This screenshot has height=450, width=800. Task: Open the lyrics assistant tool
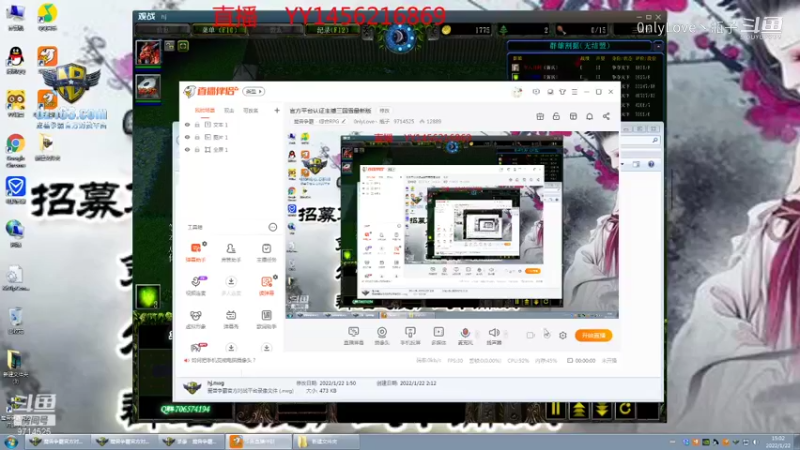click(266, 319)
